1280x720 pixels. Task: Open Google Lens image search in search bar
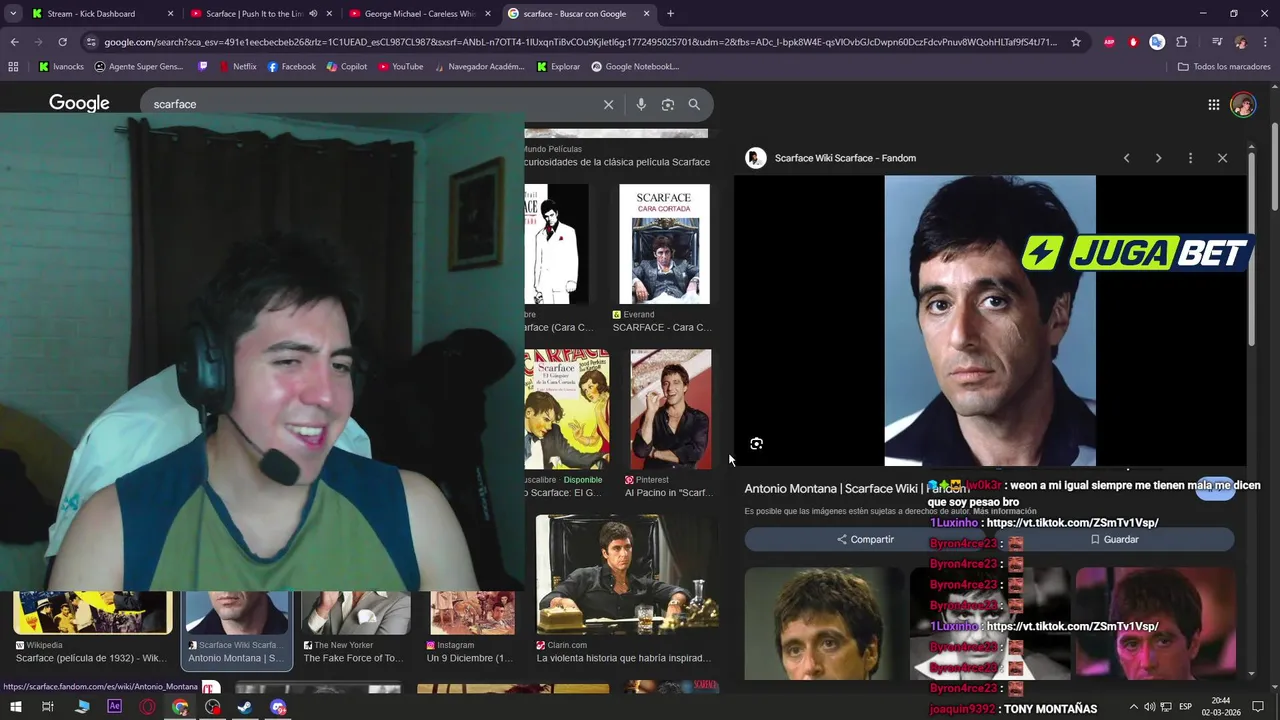click(x=667, y=104)
